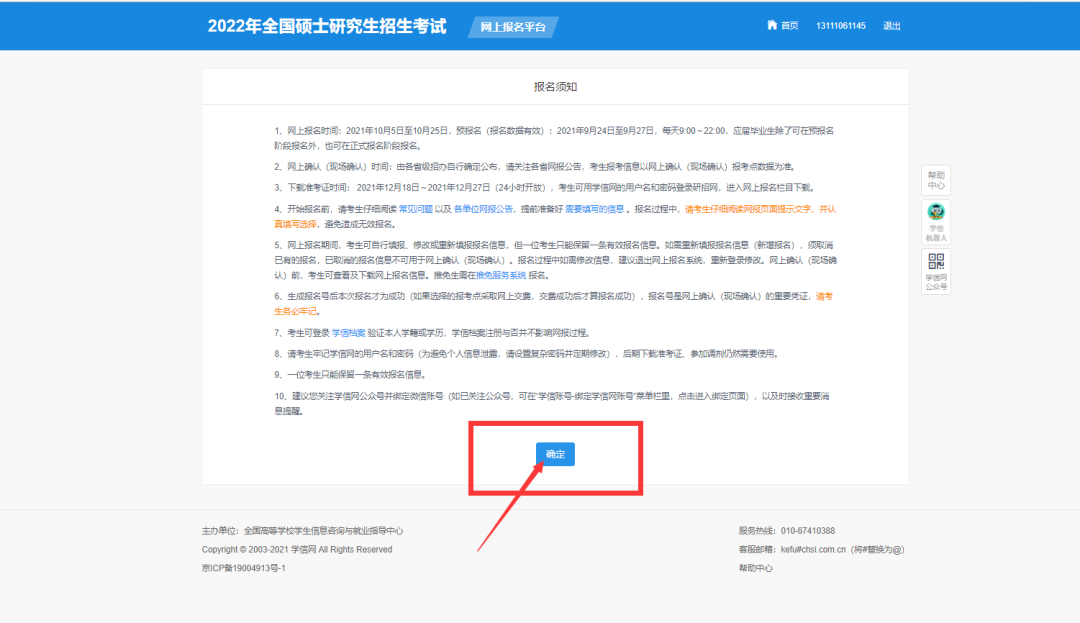Image resolution: width=1080 pixels, height=623 pixels.
Task: Click 退出 to log out
Action: [x=891, y=25]
